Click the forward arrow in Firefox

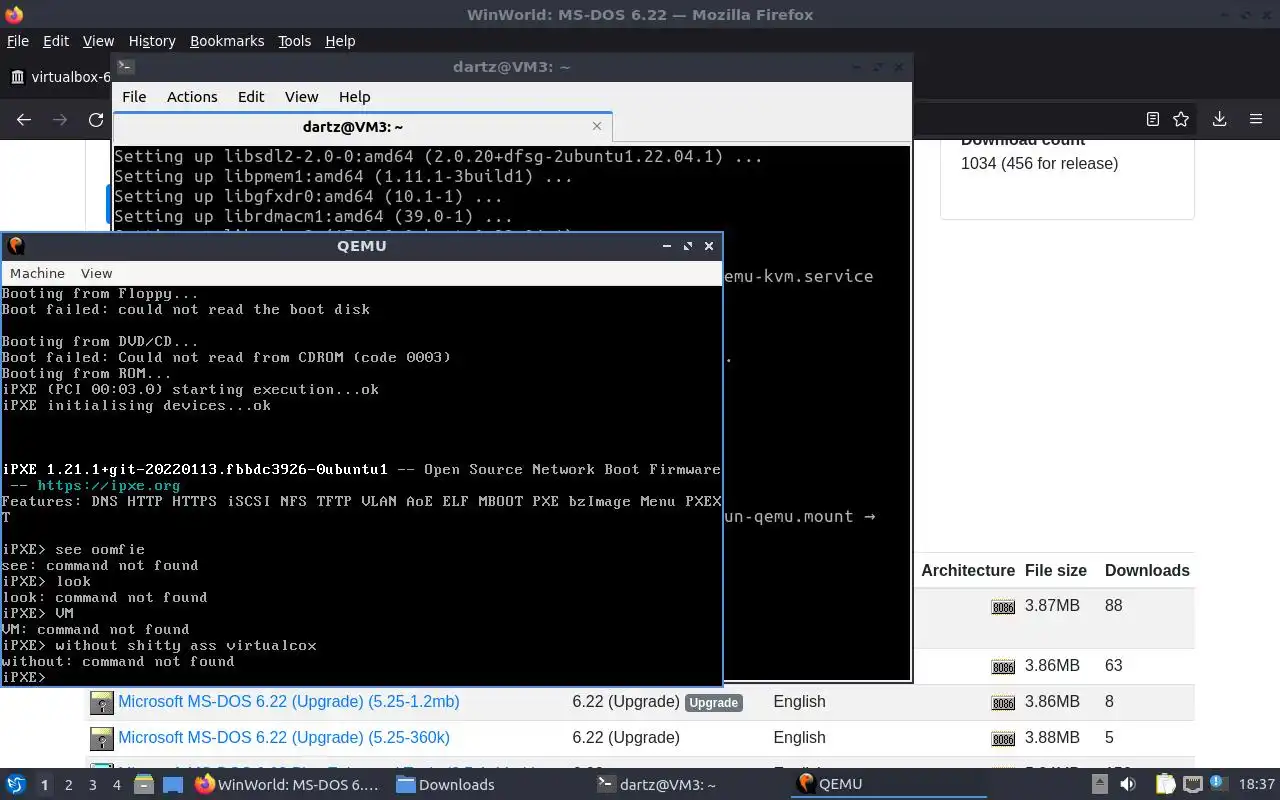tap(60, 119)
